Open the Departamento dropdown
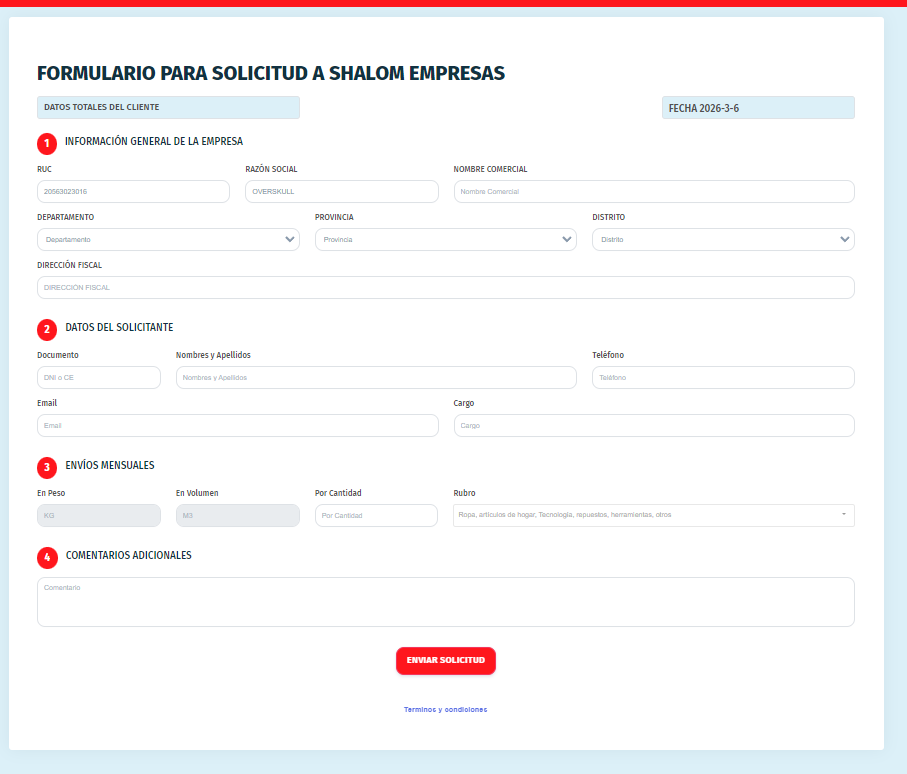Screen dimensions: 907x774 click(x=168, y=240)
